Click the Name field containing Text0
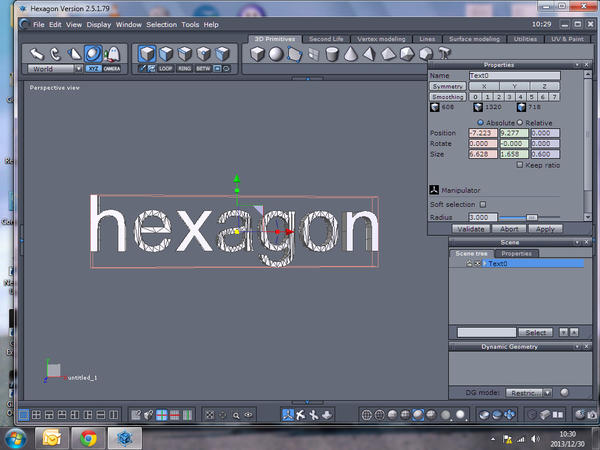 (x=514, y=75)
